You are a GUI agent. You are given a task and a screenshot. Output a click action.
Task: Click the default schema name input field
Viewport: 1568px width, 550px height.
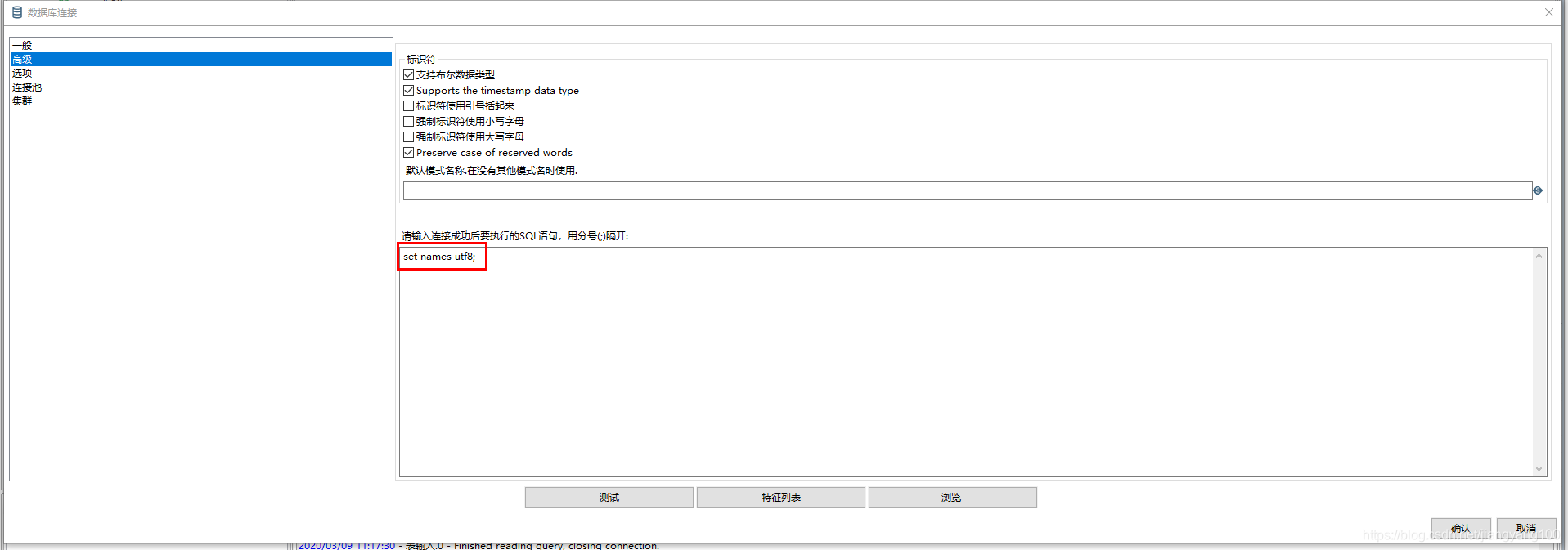pyautogui.click(x=967, y=191)
